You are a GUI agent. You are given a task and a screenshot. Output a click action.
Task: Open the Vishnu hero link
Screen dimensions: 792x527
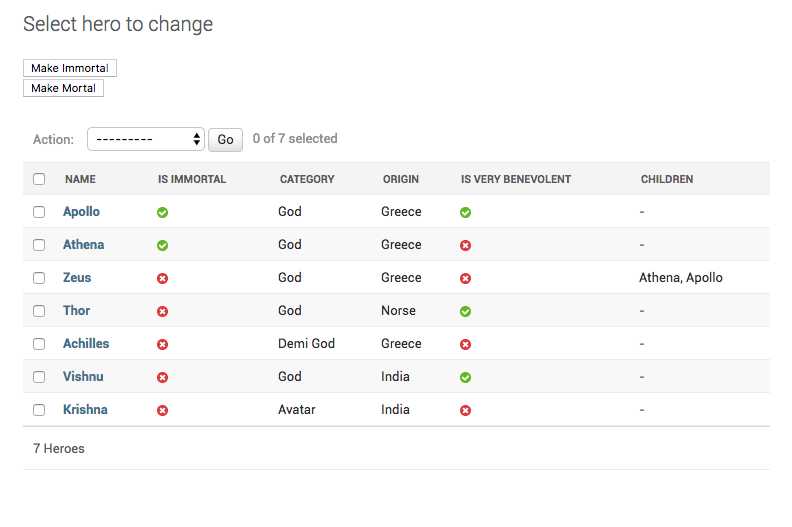(83, 376)
